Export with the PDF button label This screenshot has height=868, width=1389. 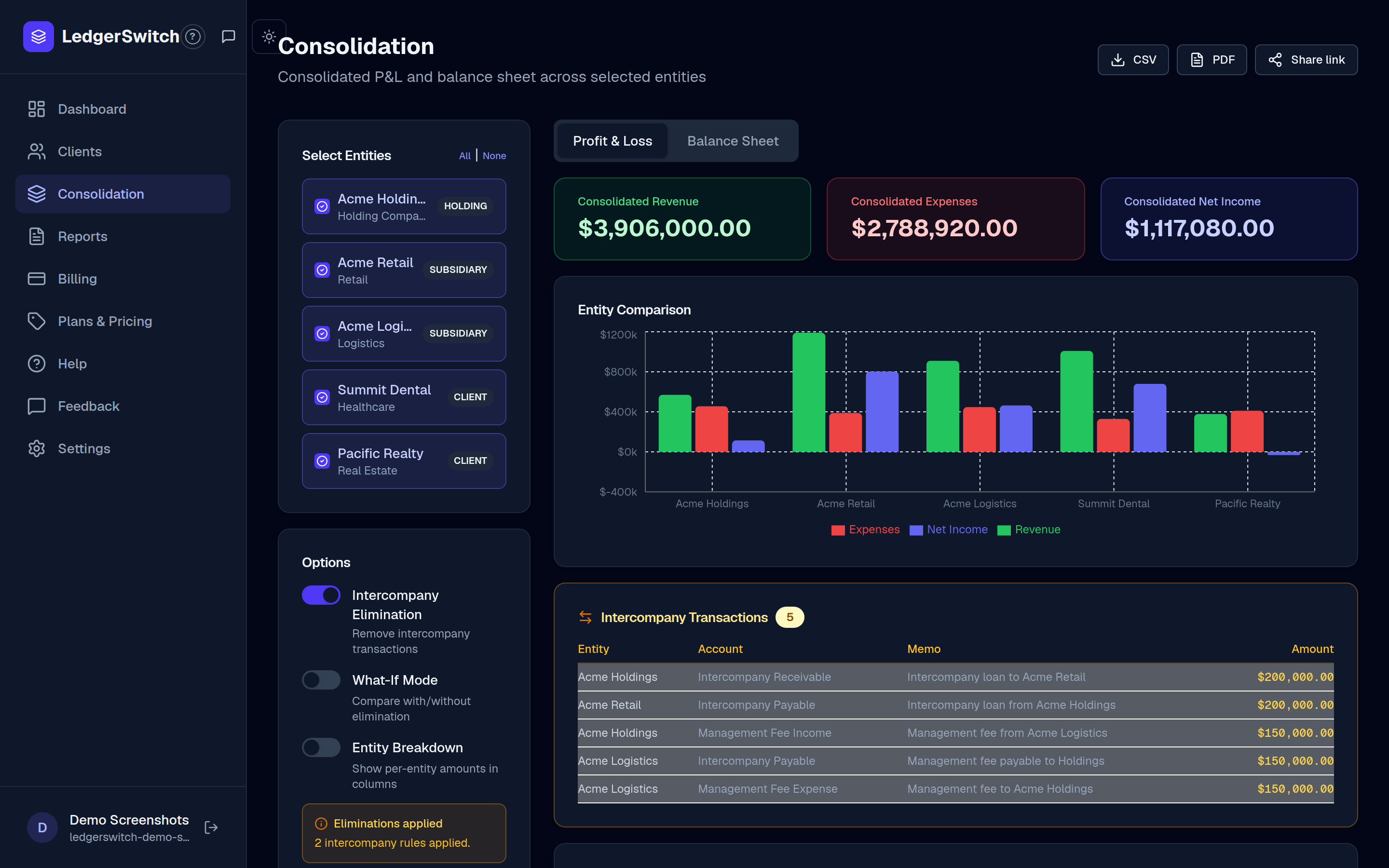[1224, 60]
